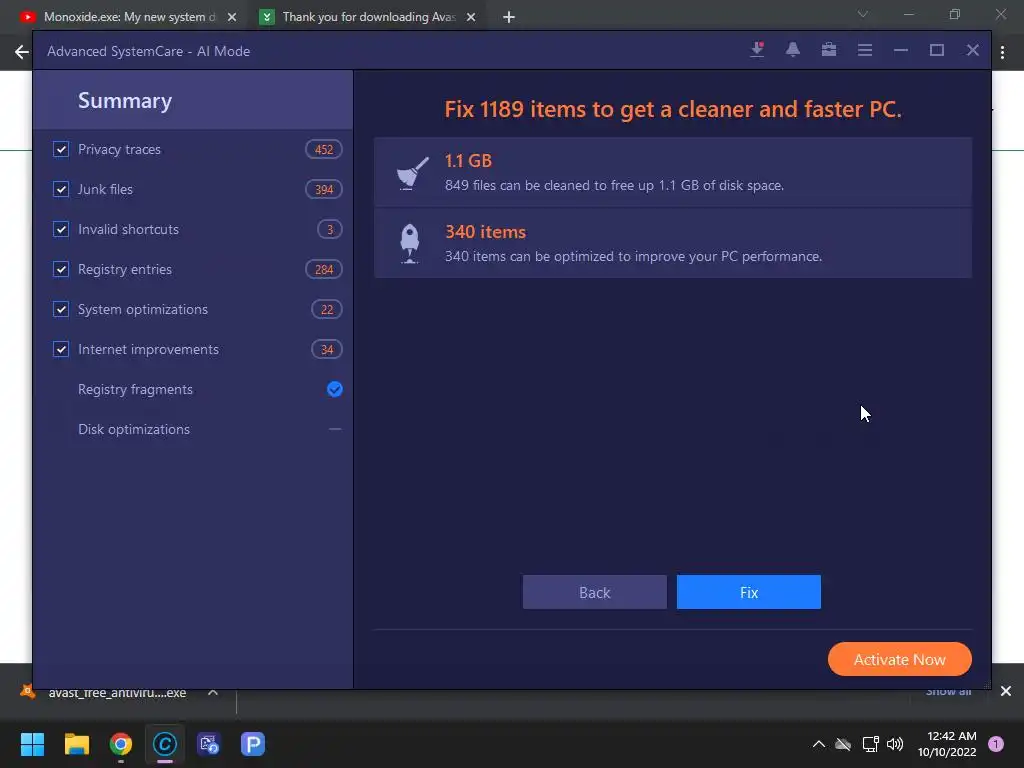Click the OneDrive cloud tray icon

coord(843,744)
